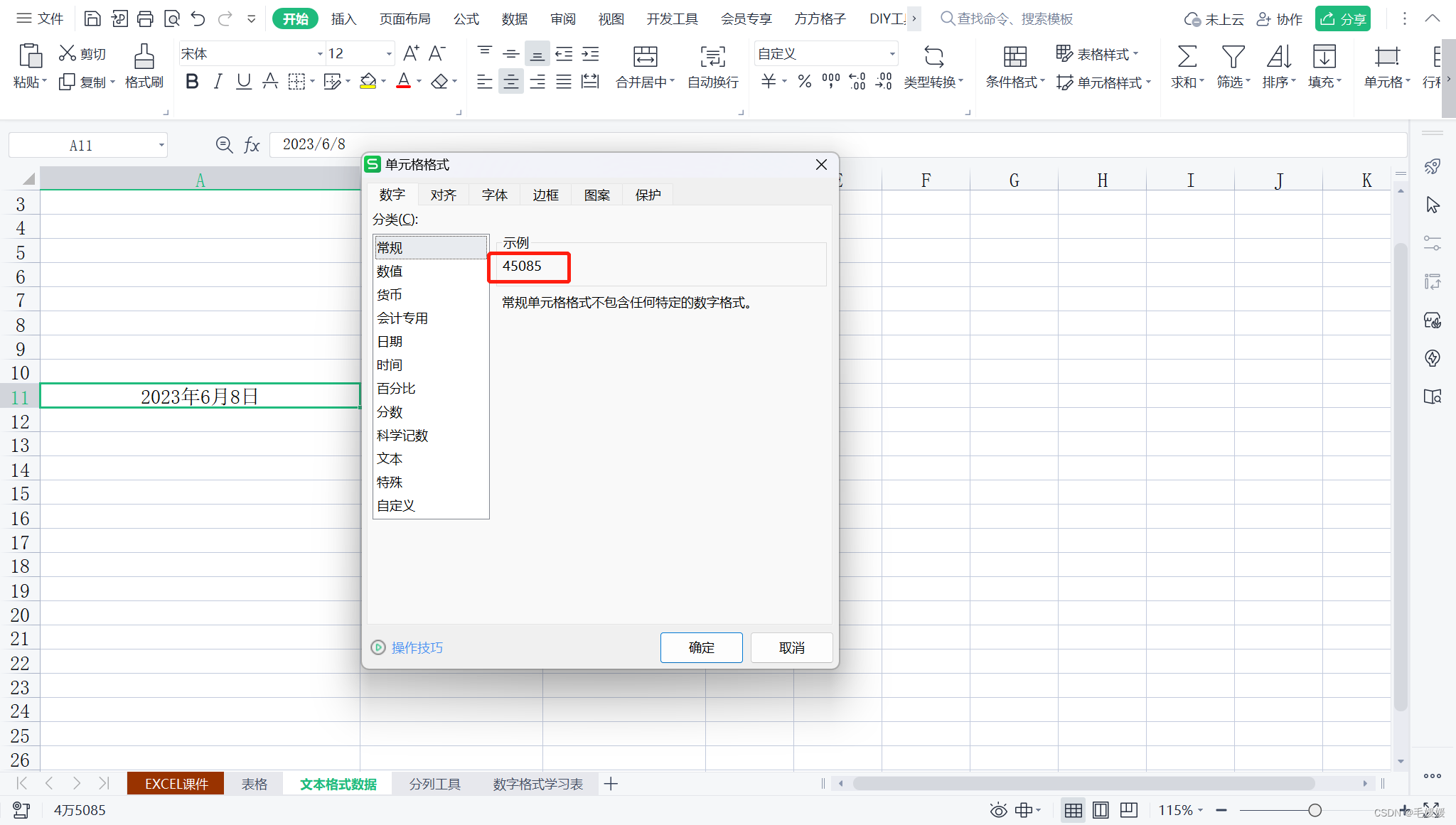Click the Conditional Formatting (条件格式) icon
The image size is (1456, 825).
click(1015, 57)
